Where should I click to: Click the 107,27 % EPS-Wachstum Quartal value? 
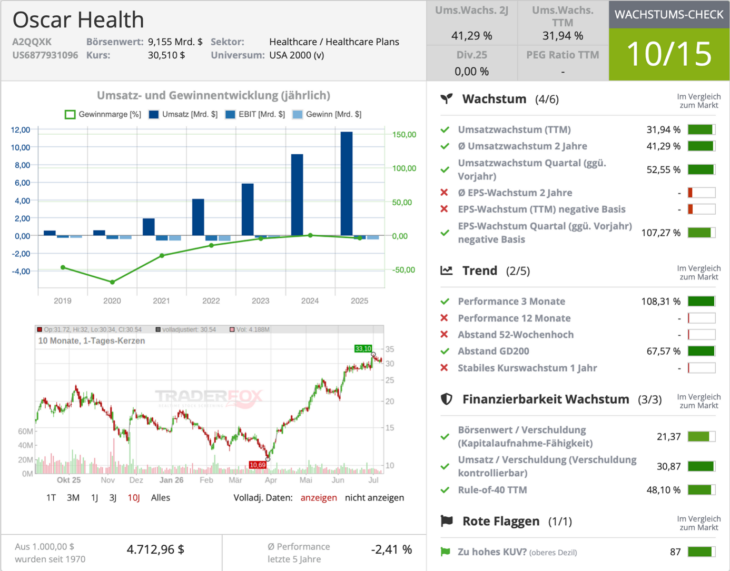point(661,232)
